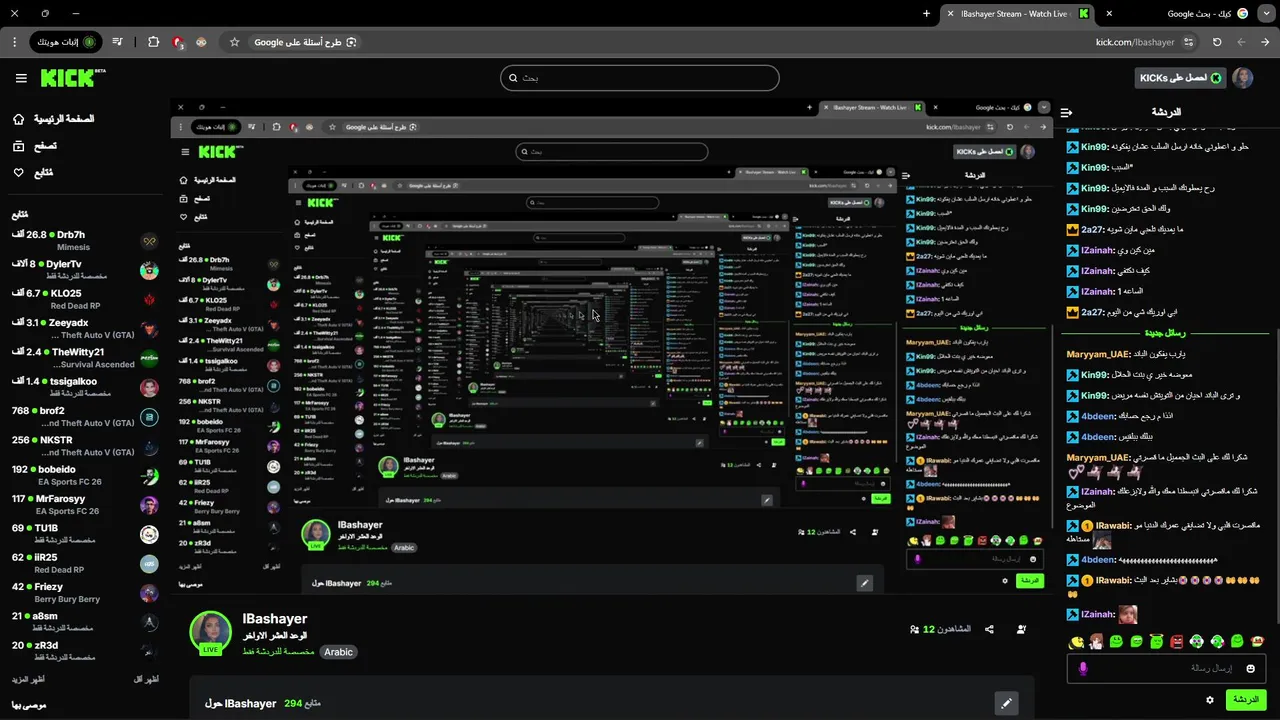Open the مخصصة للدردشة فقط category under IBashayer
The width and height of the screenshot is (1280, 720).
coord(279,651)
